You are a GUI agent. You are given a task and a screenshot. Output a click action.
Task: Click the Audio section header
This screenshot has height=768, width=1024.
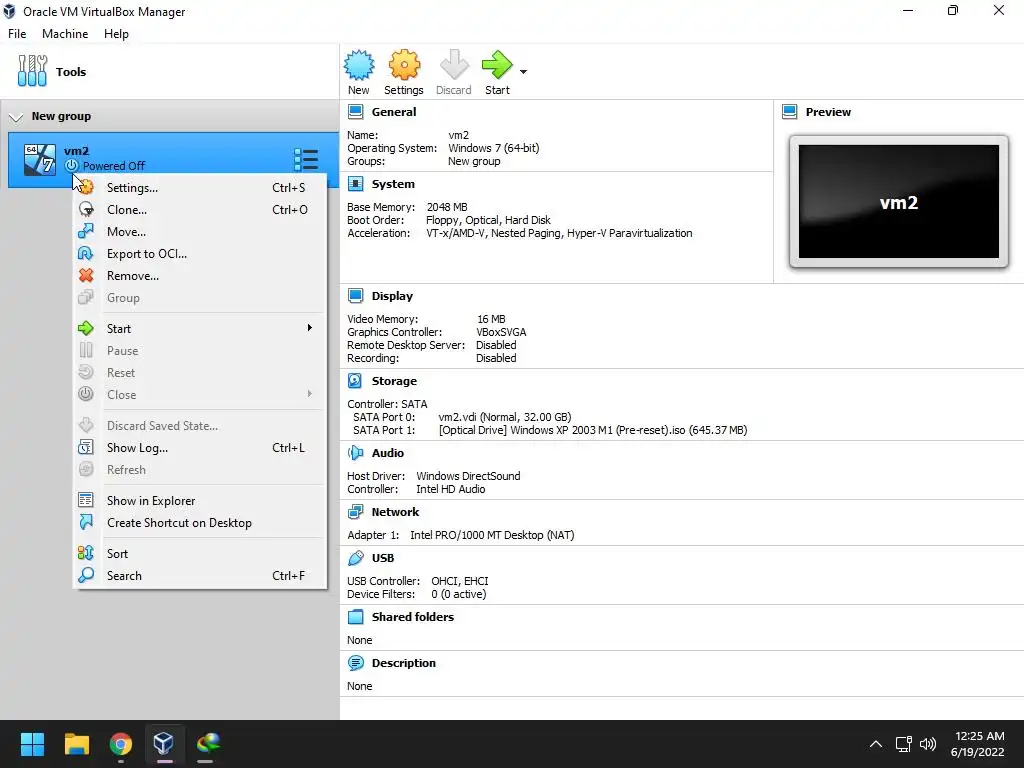click(x=388, y=453)
